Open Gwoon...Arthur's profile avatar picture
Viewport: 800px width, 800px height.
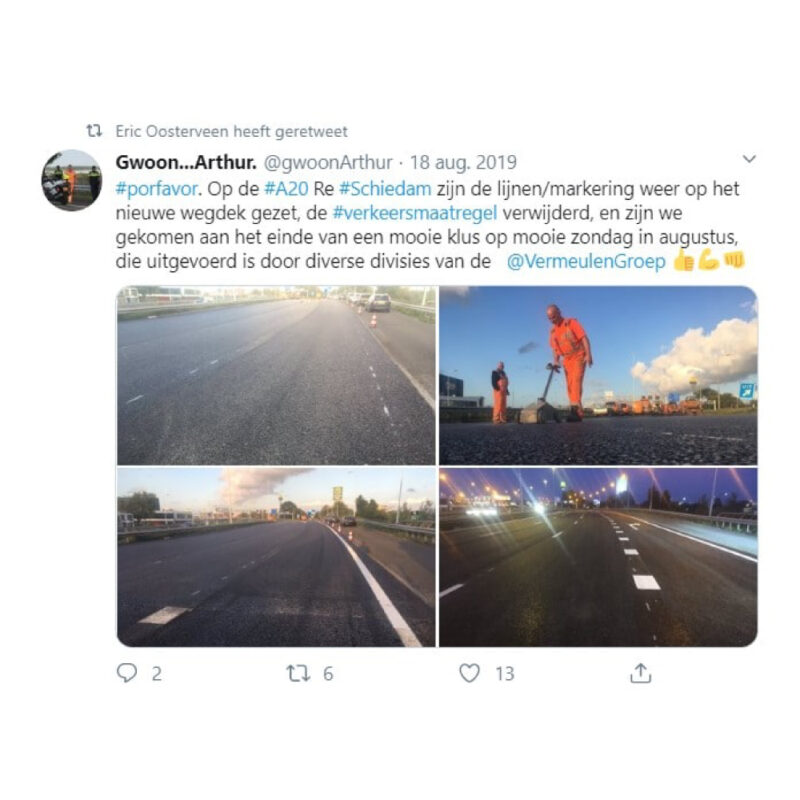click(x=71, y=180)
